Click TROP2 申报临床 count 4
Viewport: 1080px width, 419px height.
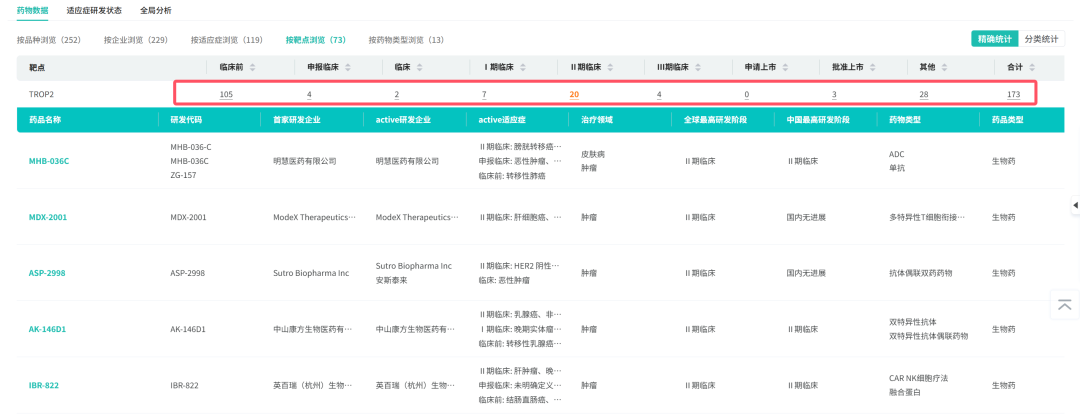[x=309, y=94]
